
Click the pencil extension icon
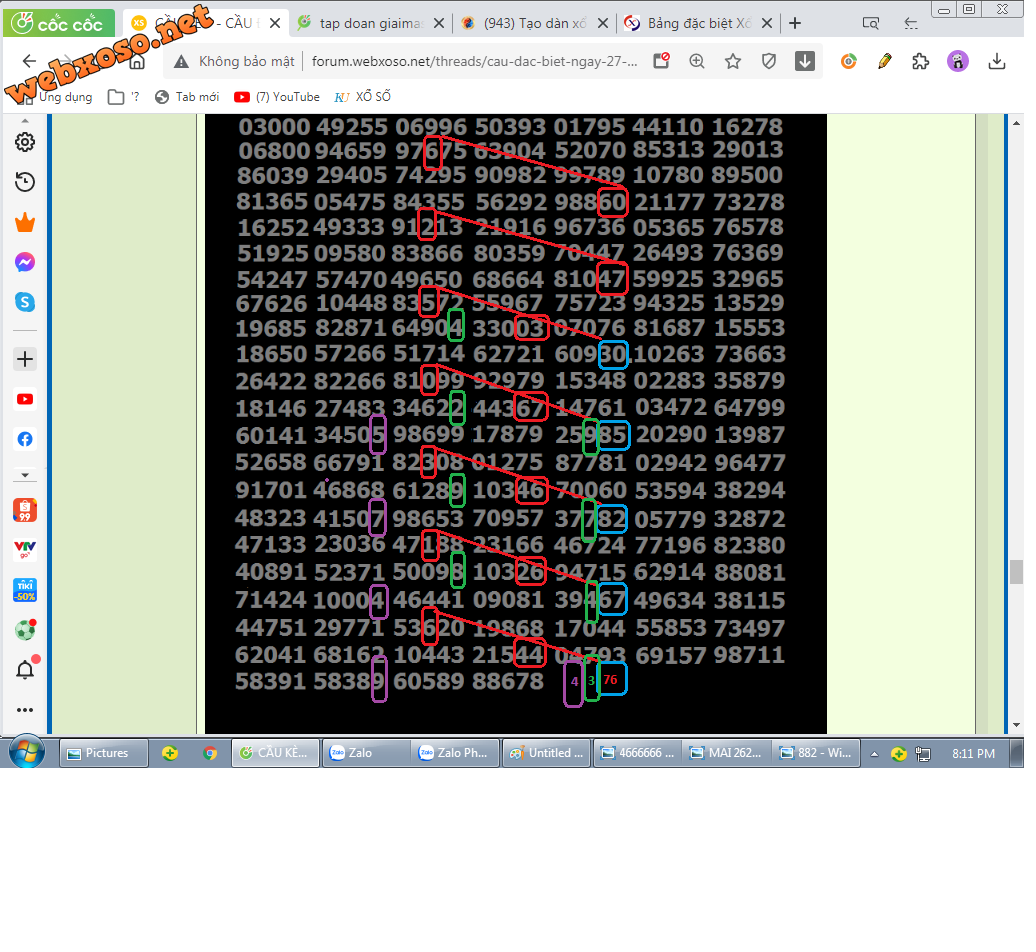885,61
